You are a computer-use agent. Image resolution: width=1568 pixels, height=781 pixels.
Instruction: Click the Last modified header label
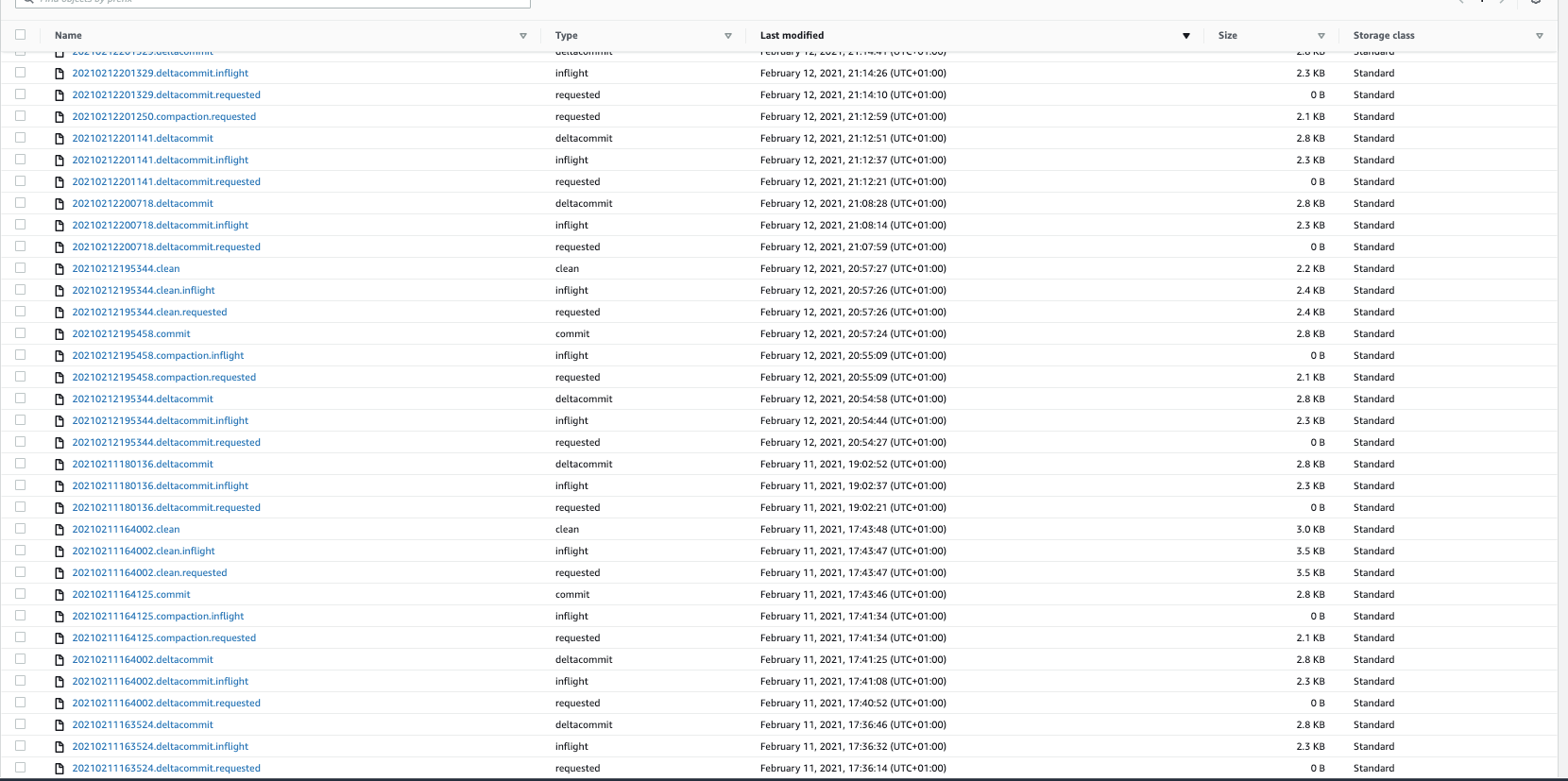[x=792, y=36]
